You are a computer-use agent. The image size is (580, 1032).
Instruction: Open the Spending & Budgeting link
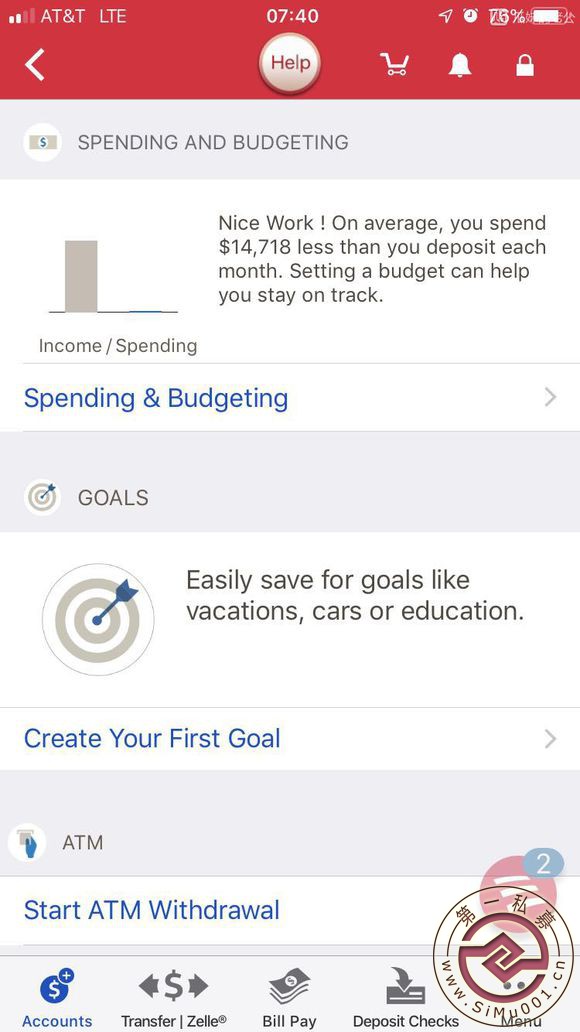pos(156,398)
